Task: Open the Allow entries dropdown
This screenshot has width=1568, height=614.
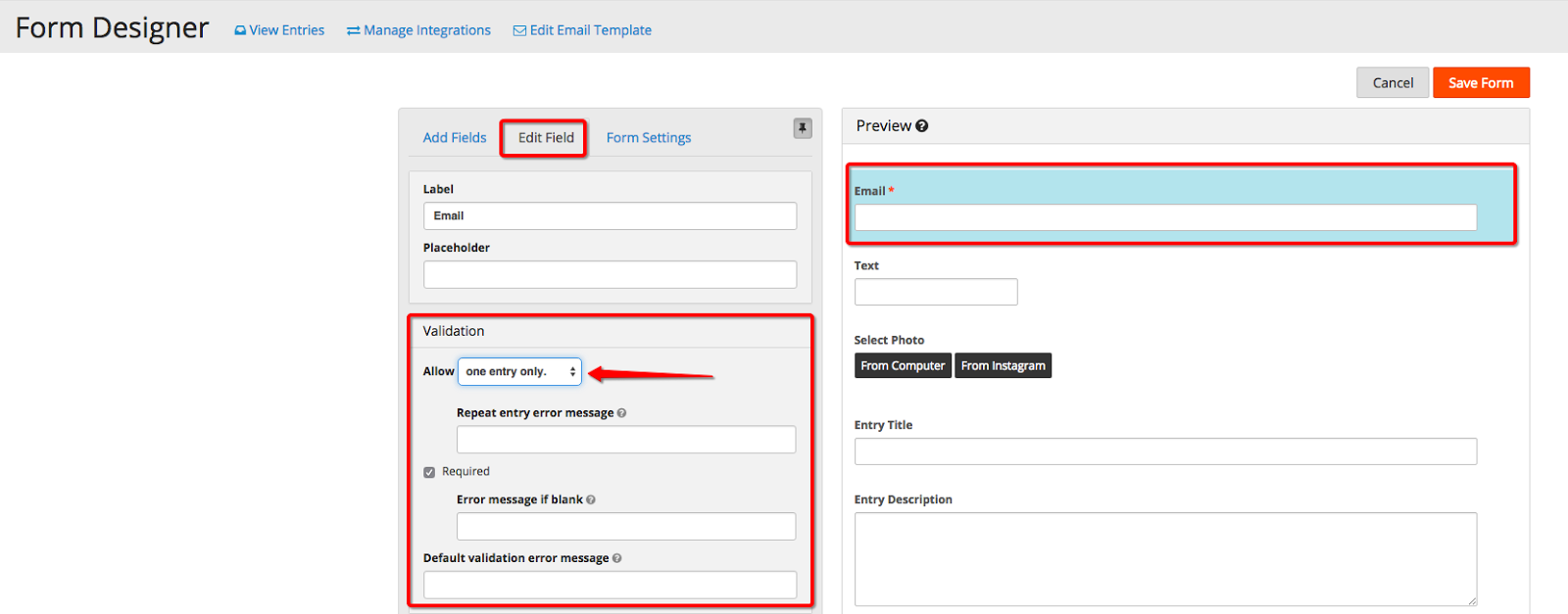Action: (x=519, y=372)
